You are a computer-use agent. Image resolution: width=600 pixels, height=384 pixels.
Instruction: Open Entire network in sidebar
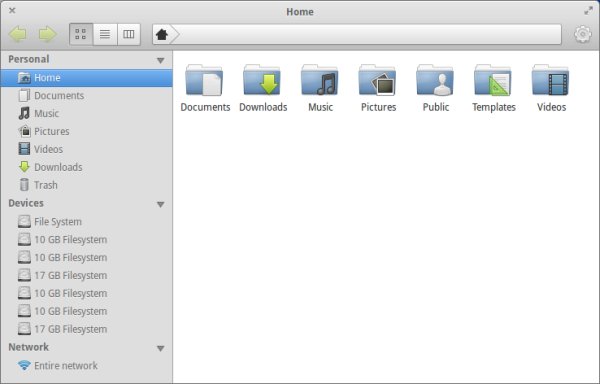tap(86, 366)
